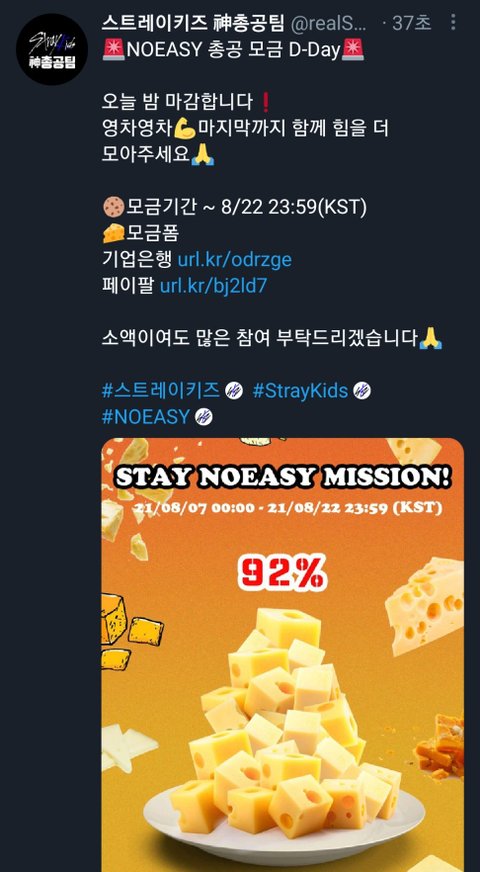Tap the cookie emoji before 모금기간

(x=113, y=207)
